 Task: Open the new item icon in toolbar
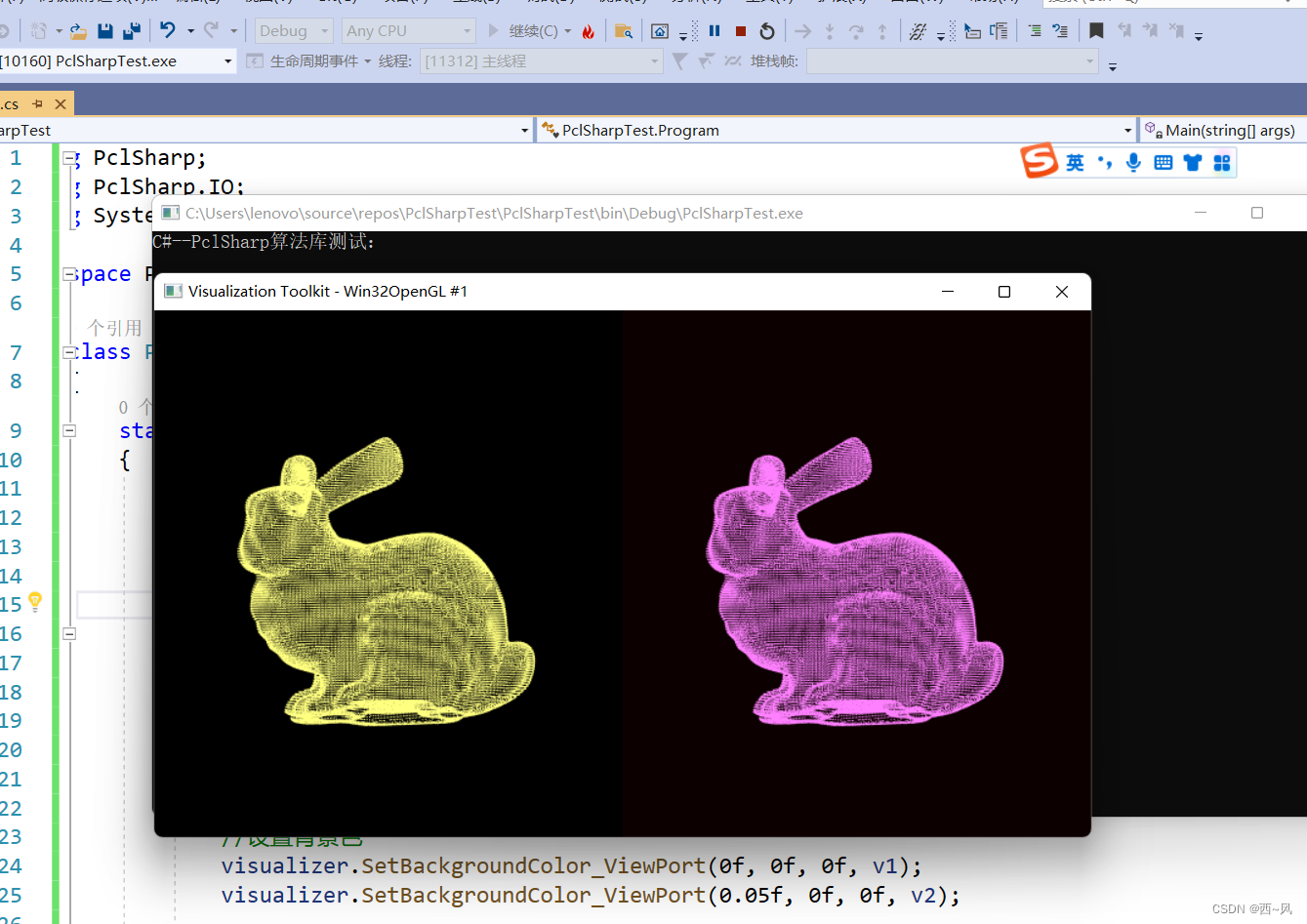(x=39, y=31)
